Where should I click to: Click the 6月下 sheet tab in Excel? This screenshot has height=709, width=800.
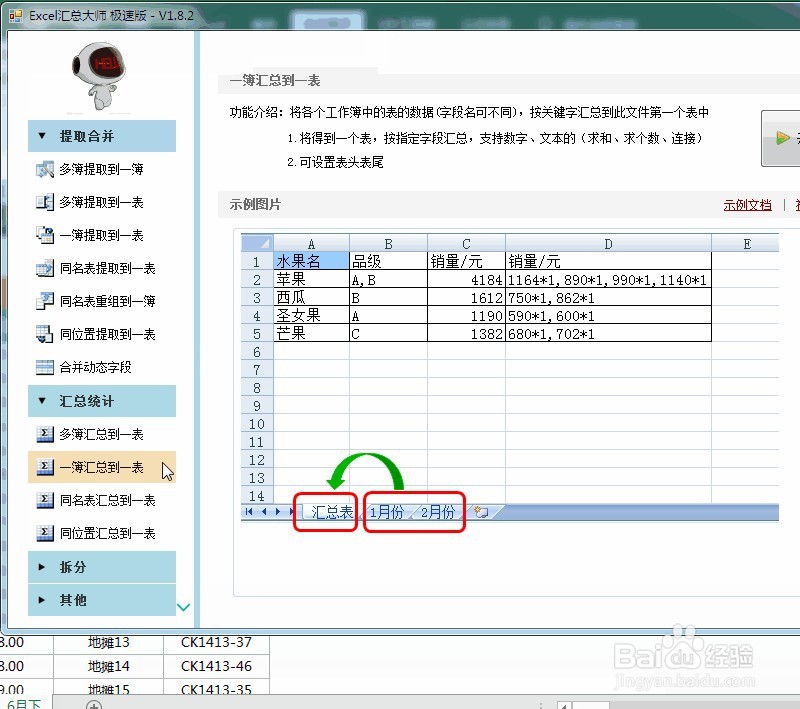coord(24,704)
